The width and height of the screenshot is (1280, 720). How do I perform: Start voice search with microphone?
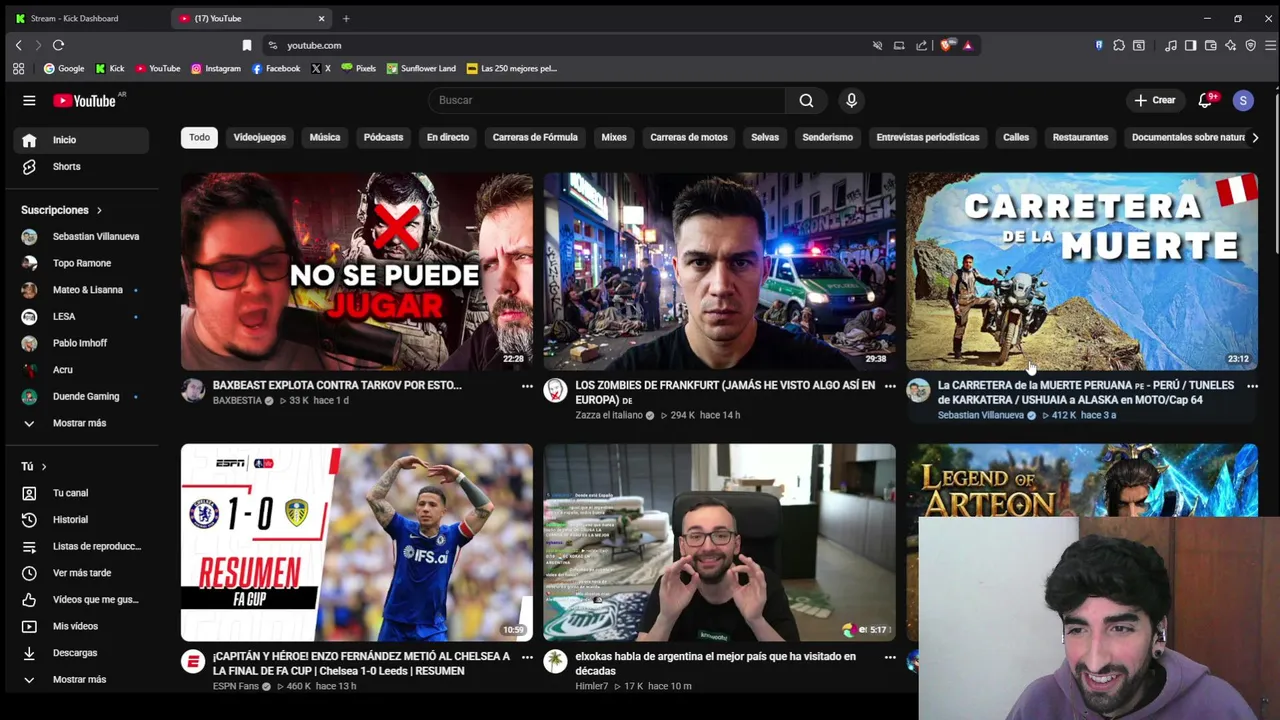pos(852,100)
